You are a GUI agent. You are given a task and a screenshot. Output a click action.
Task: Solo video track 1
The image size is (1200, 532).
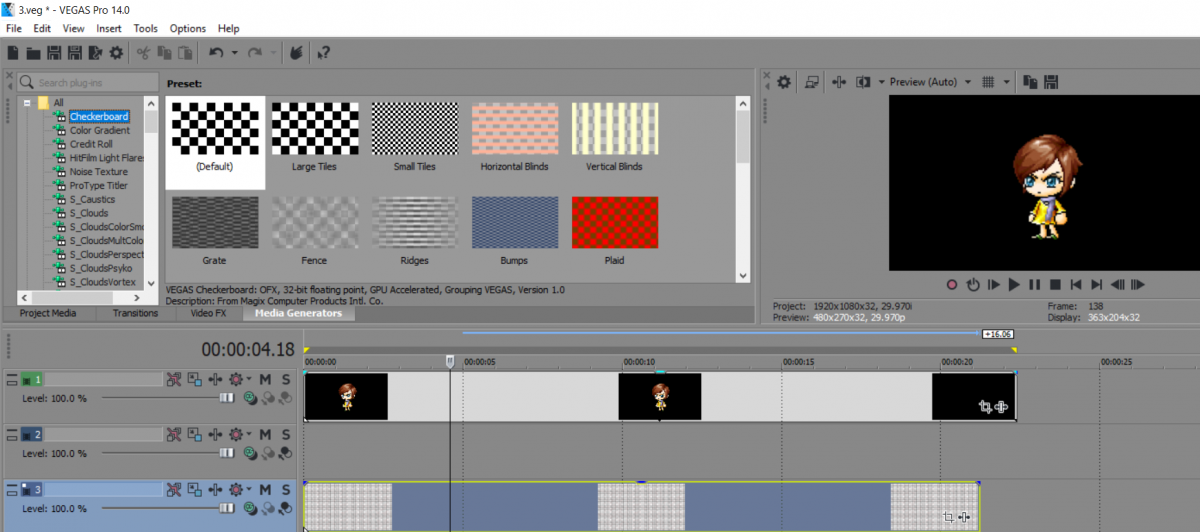click(285, 379)
